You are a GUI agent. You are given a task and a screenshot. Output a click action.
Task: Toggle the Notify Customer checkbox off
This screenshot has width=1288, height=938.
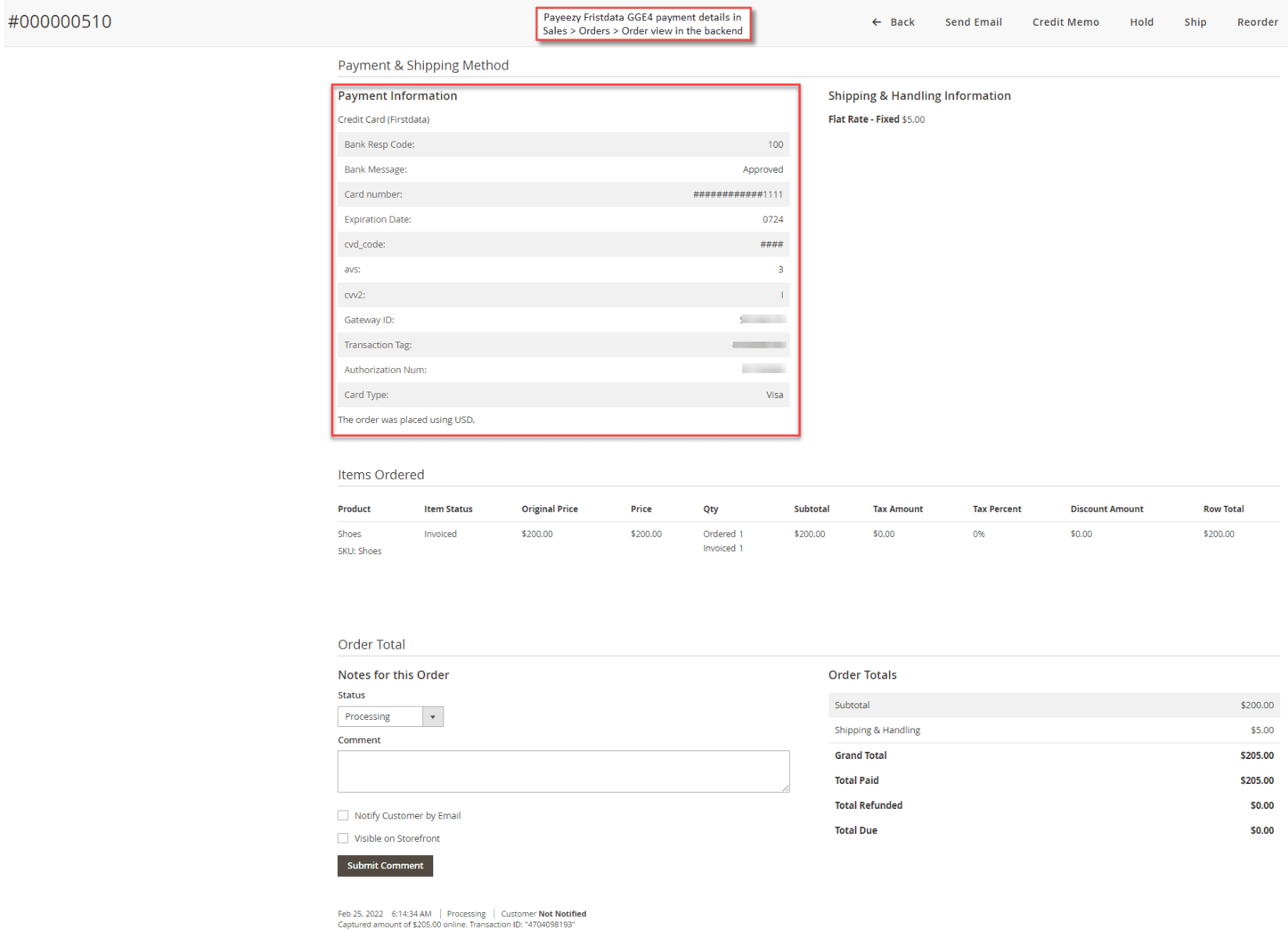(x=343, y=815)
